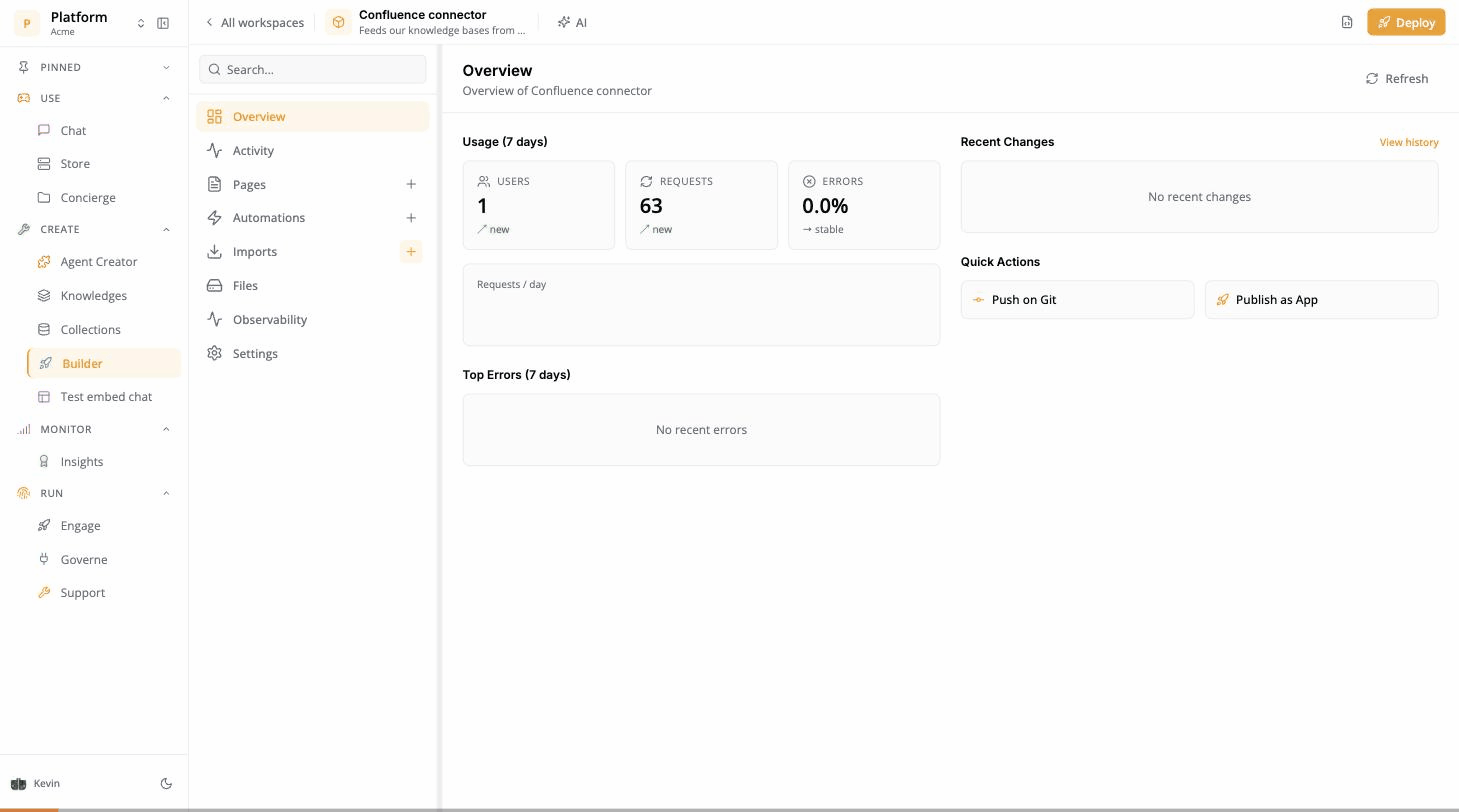Add a new page with plus
The height and width of the screenshot is (812, 1459).
pos(411,184)
